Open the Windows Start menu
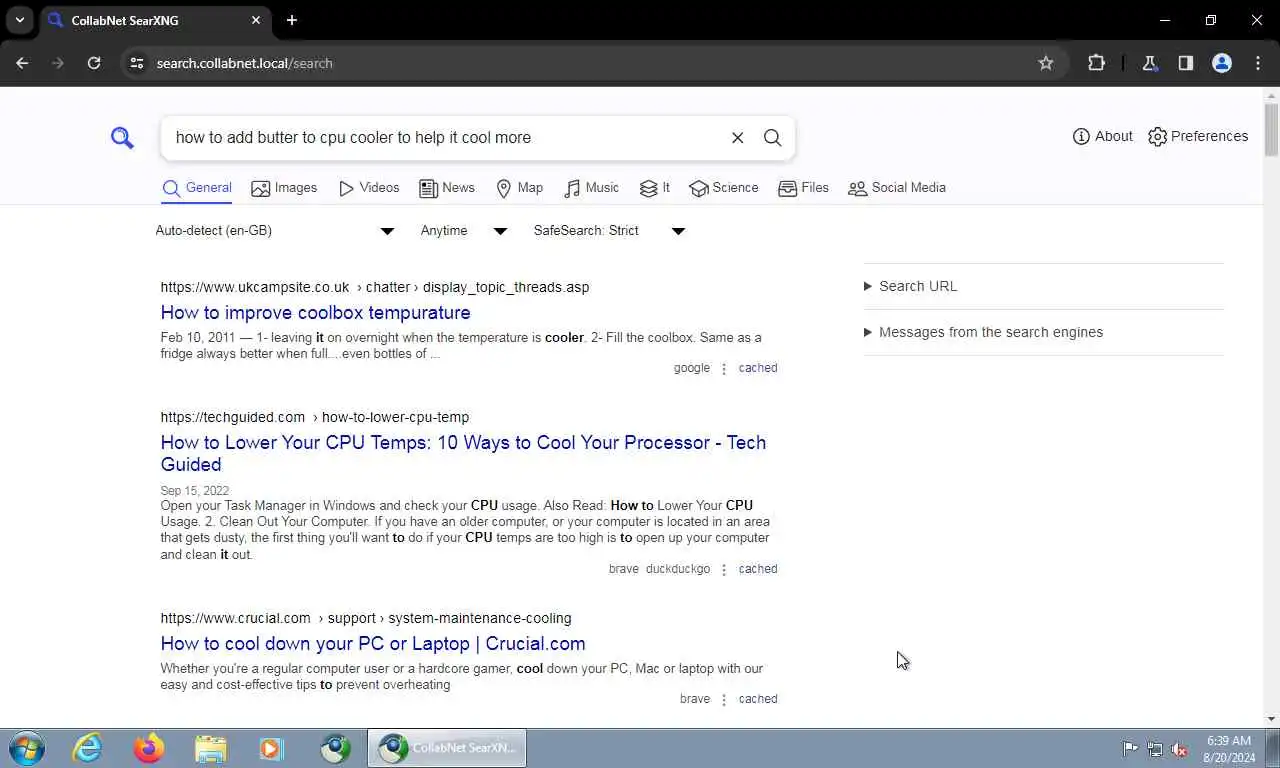Screen dimensions: 1280x768 (x=27, y=748)
